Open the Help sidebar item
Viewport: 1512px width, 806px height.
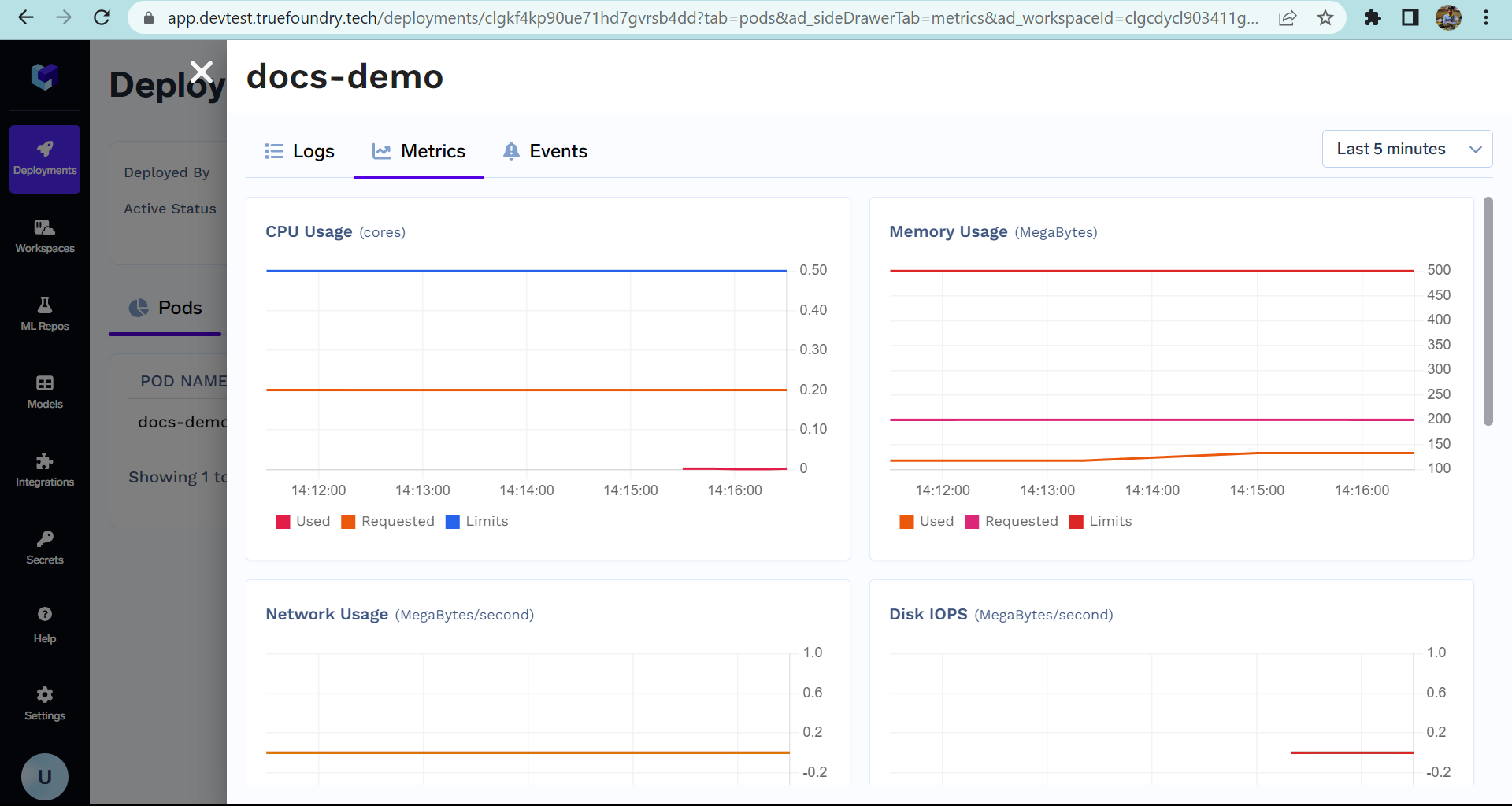coord(45,626)
